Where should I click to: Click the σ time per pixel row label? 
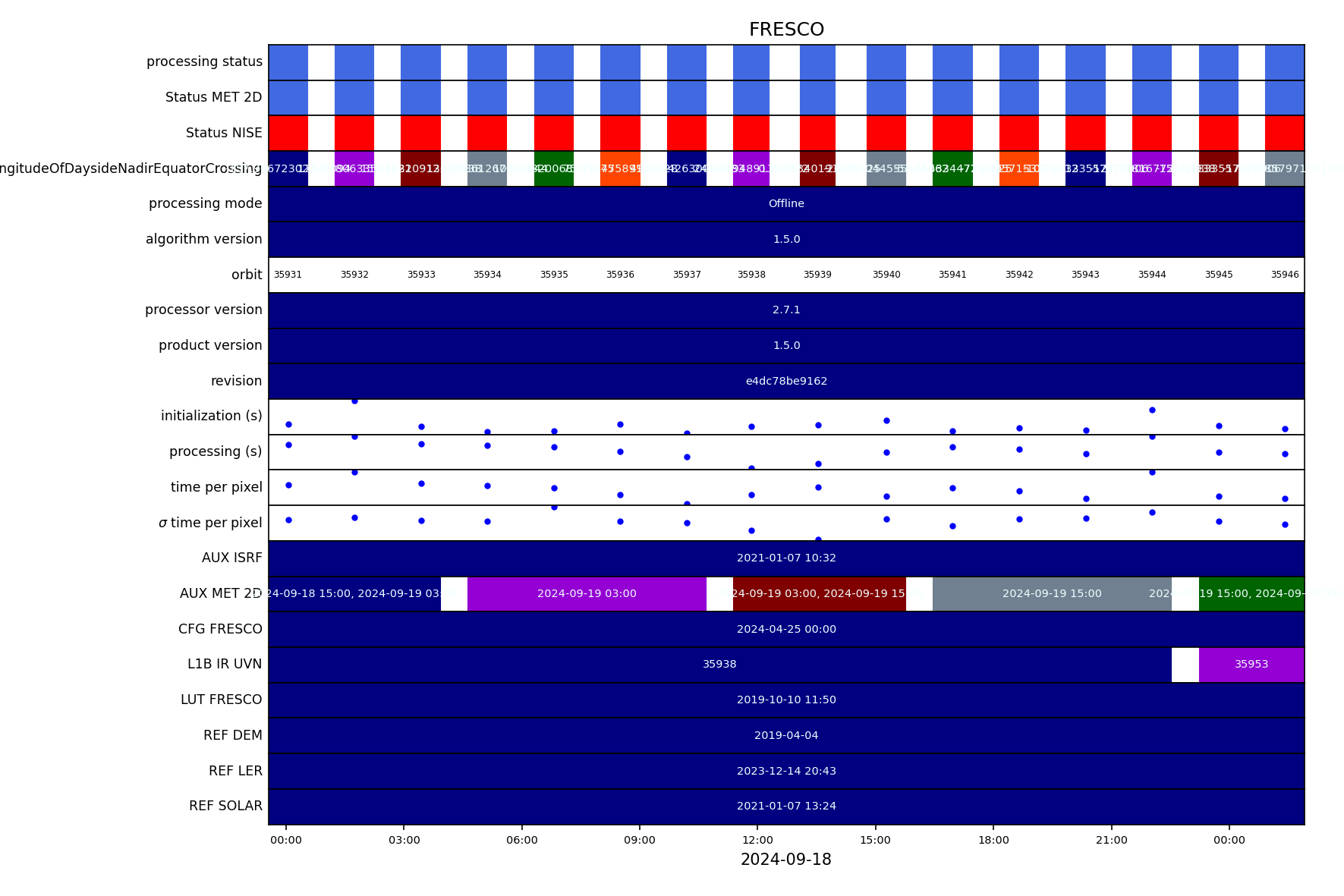pos(210,523)
